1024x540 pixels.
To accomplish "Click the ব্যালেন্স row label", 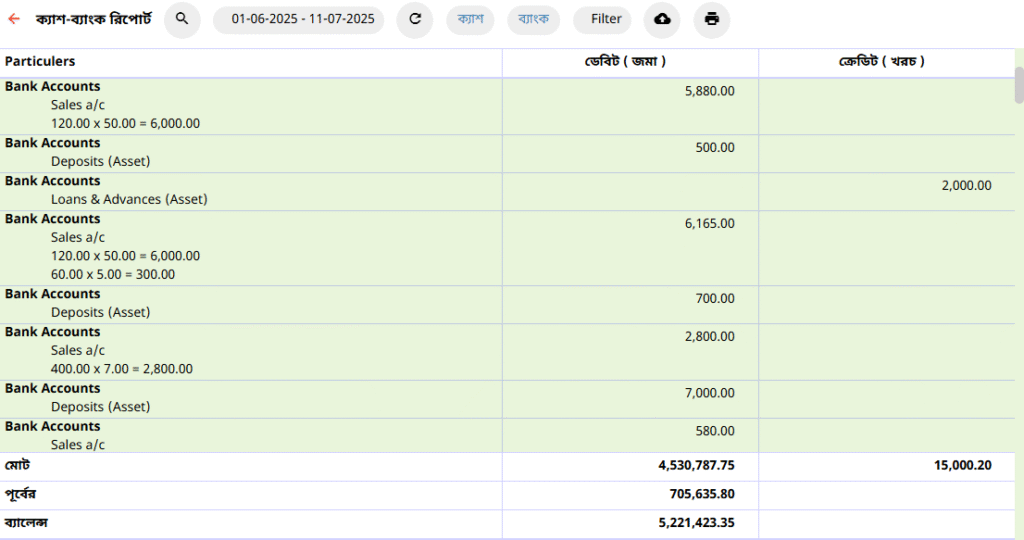I will click(26, 523).
